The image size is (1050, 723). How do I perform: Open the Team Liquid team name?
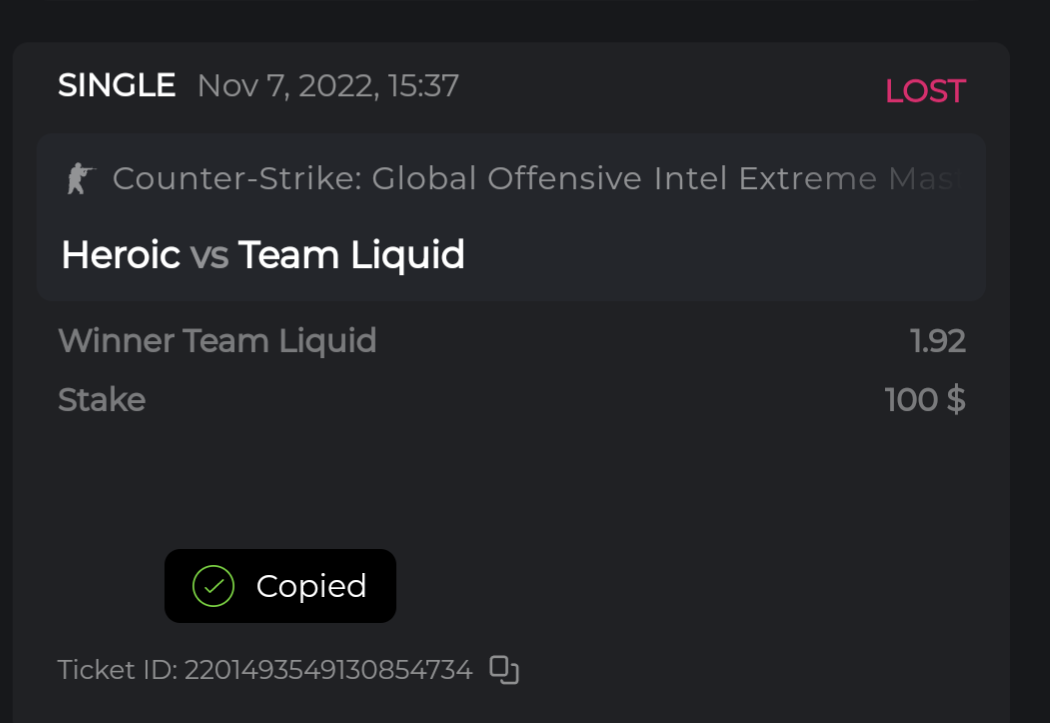[351, 255]
